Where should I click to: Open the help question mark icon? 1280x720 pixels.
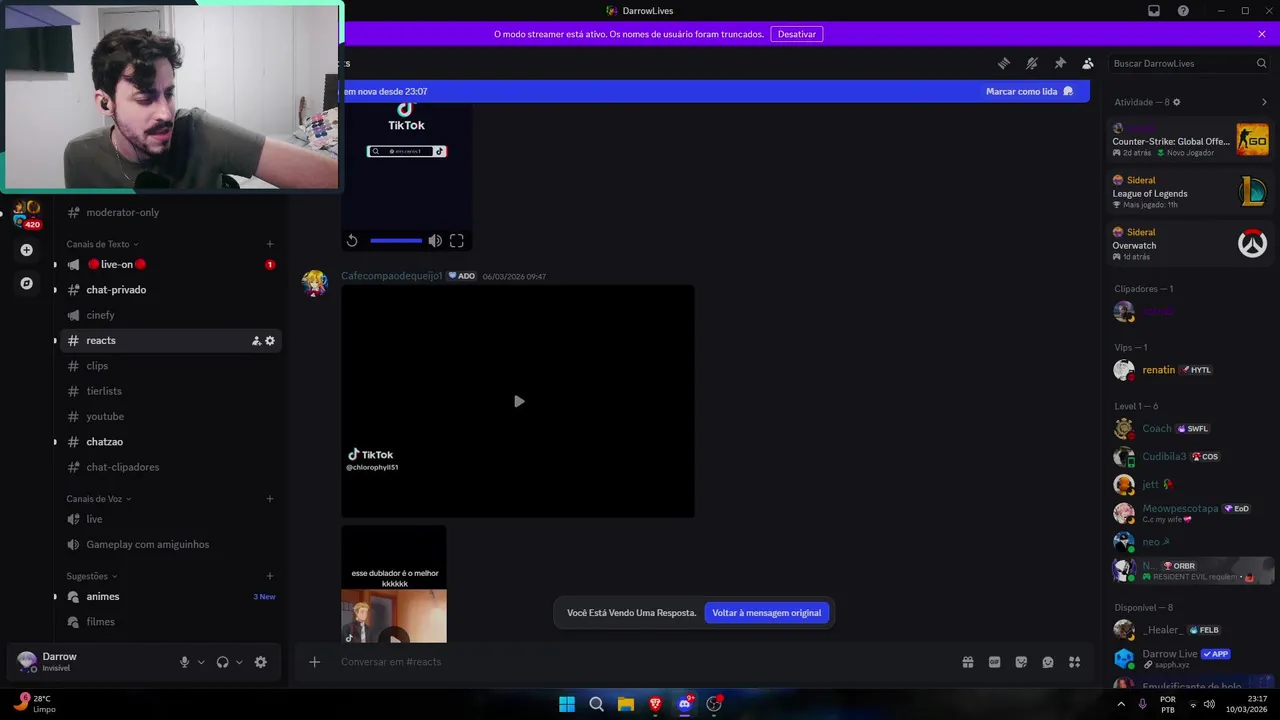[1183, 11]
